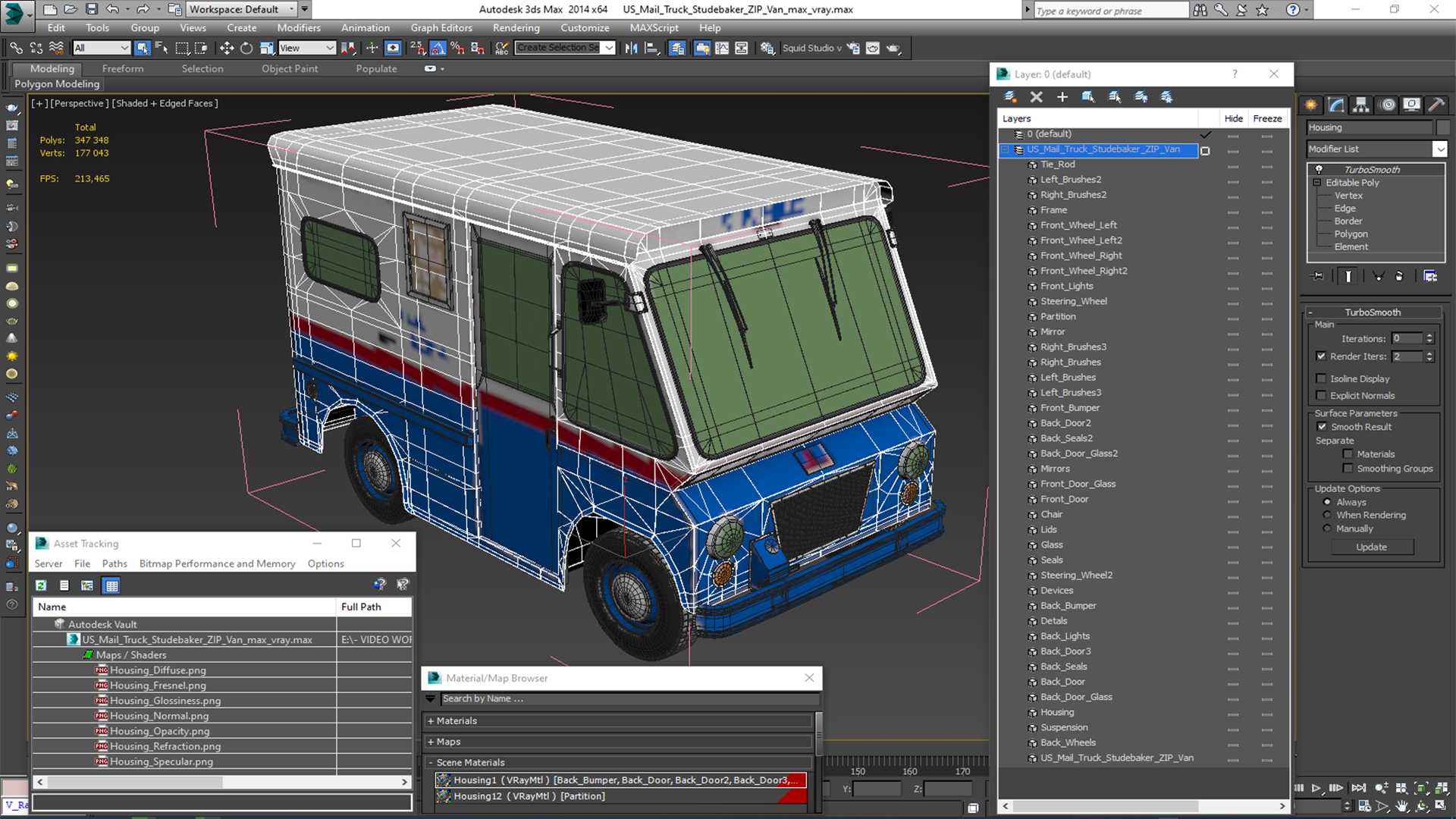Toggle Smooth Result checkbox

[1322, 427]
